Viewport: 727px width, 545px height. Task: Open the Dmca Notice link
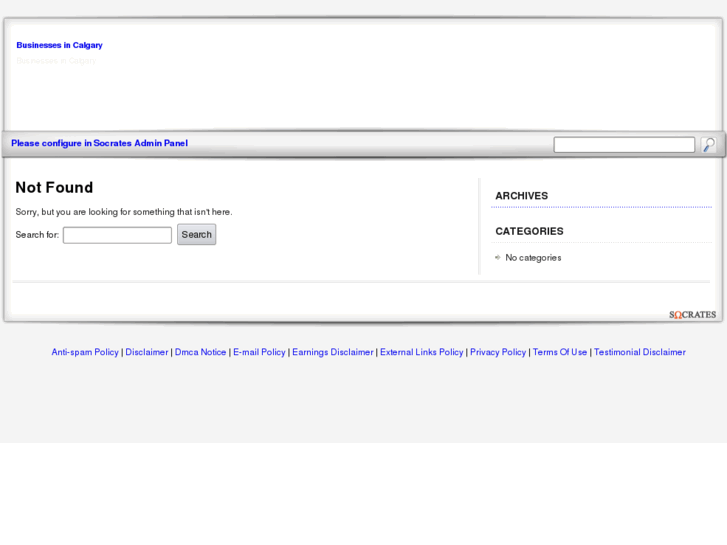coord(200,352)
